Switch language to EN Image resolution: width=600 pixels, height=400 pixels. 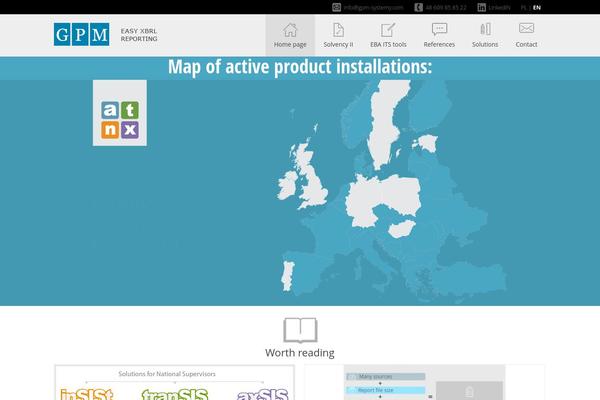(x=537, y=7)
